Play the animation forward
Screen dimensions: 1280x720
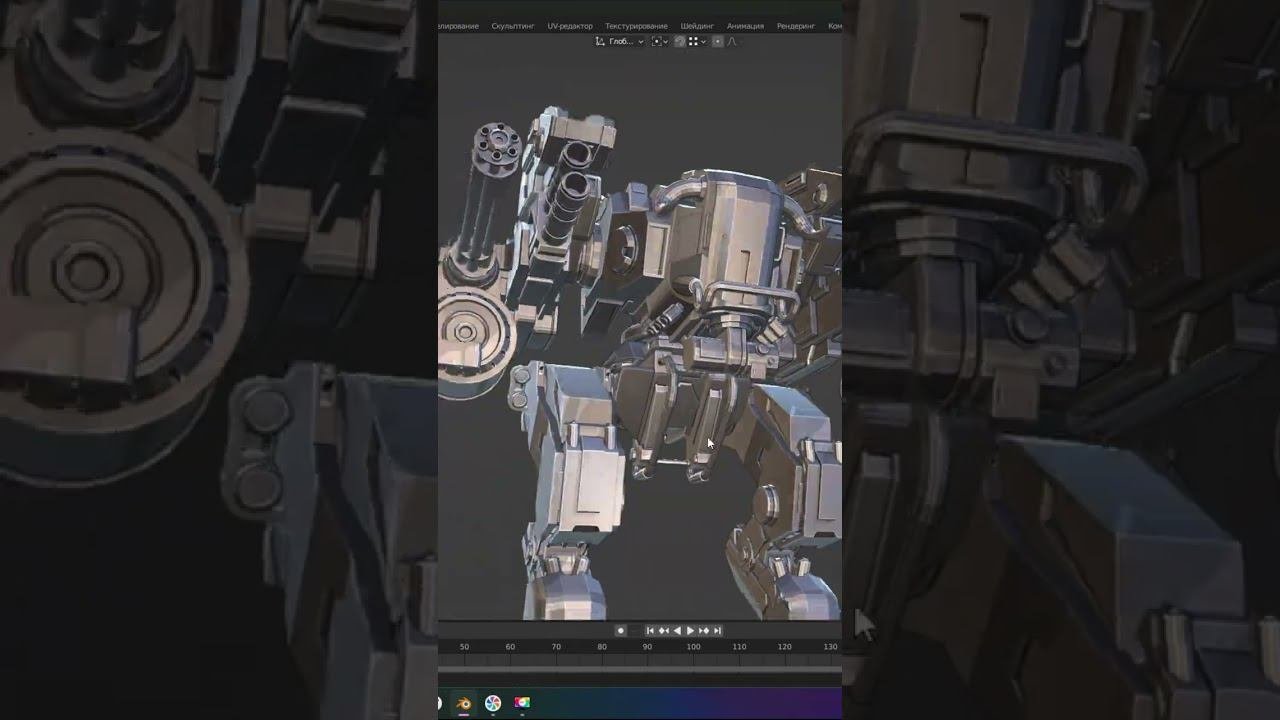coord(690,630)
